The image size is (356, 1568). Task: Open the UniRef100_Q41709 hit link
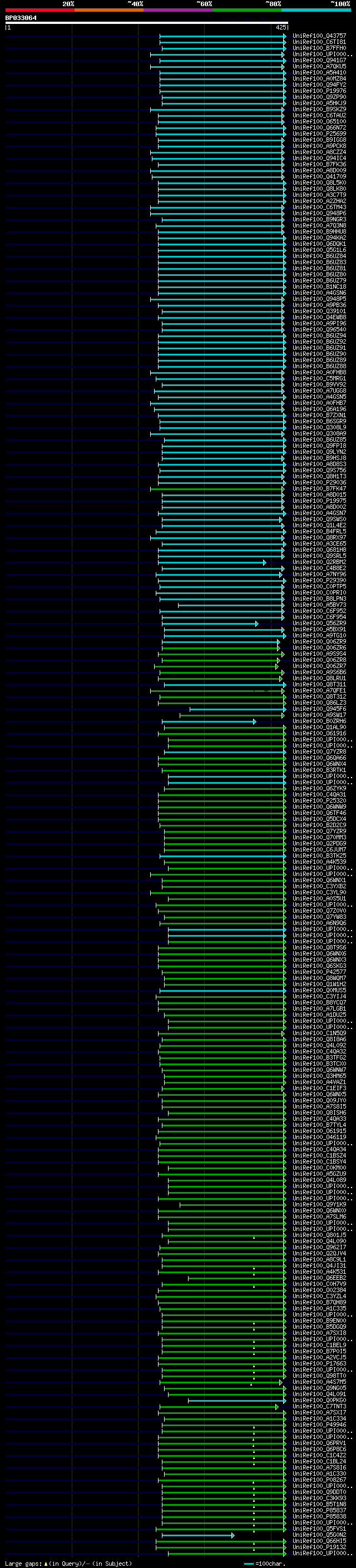coord(319,176)
